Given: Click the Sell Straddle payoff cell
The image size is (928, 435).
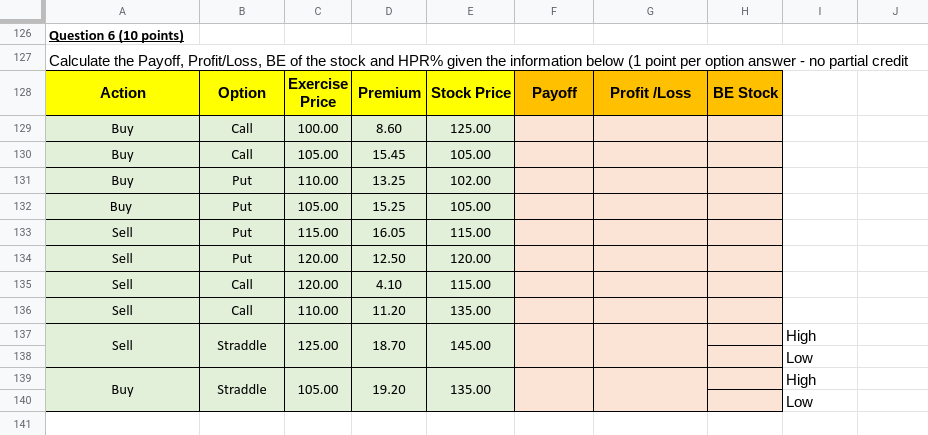Looking at the screenshot, I should pyautogui.click(x=554, y=346).
